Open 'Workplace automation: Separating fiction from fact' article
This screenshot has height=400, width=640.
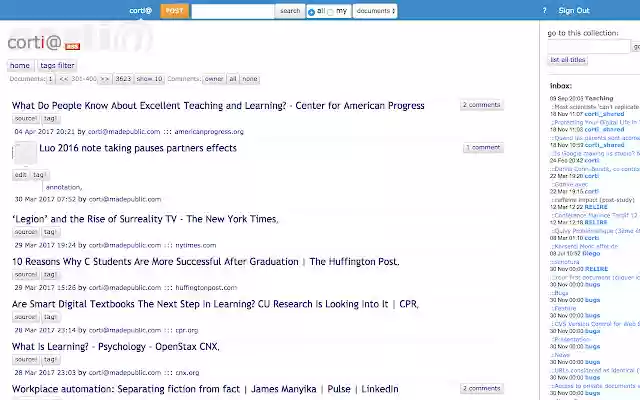pos(205,389)
